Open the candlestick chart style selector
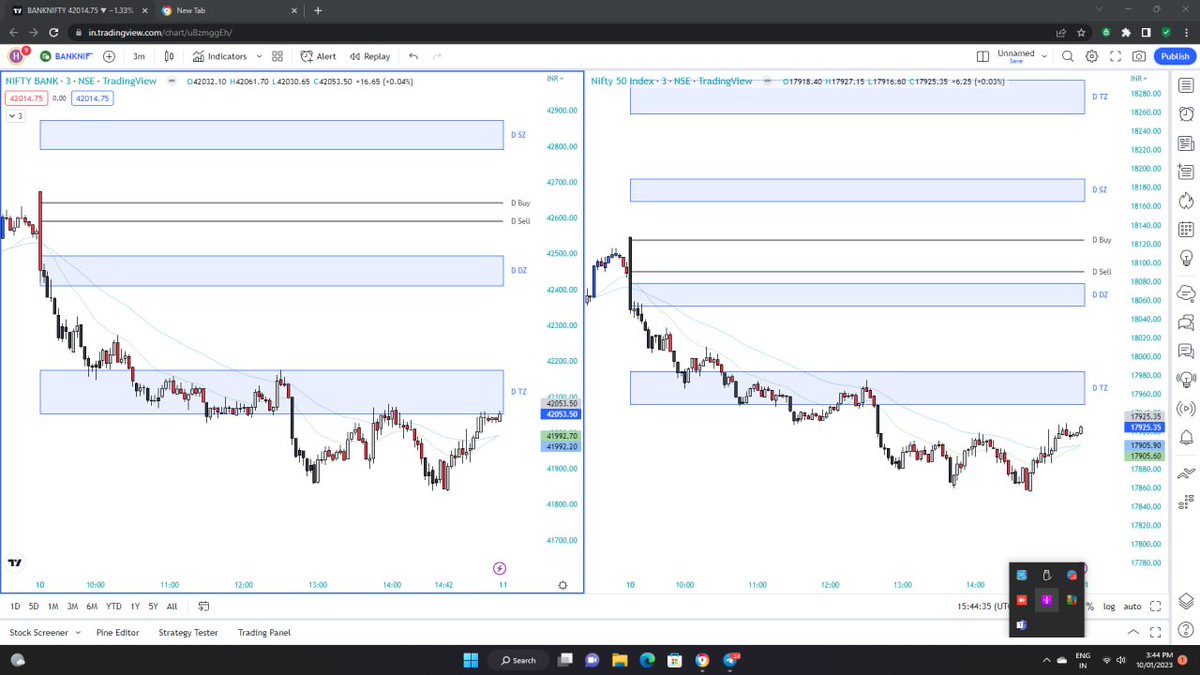Image resolution: width=1200 pixels, height=675 pixels. point(170,57)
